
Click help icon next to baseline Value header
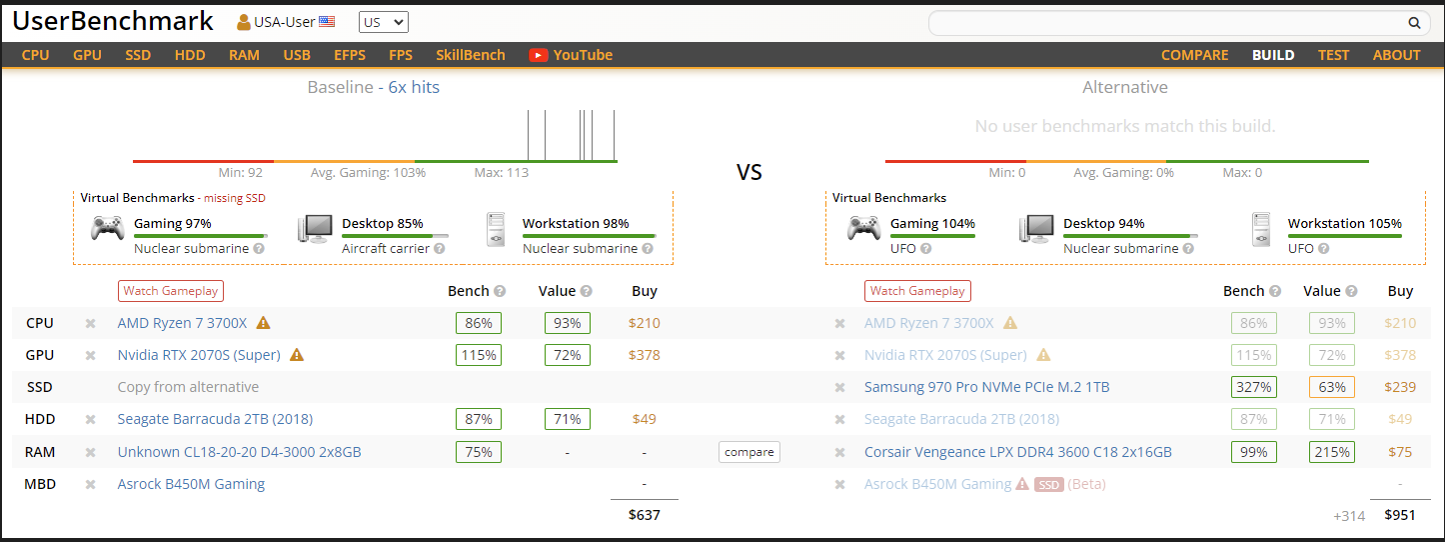point(586,291)
